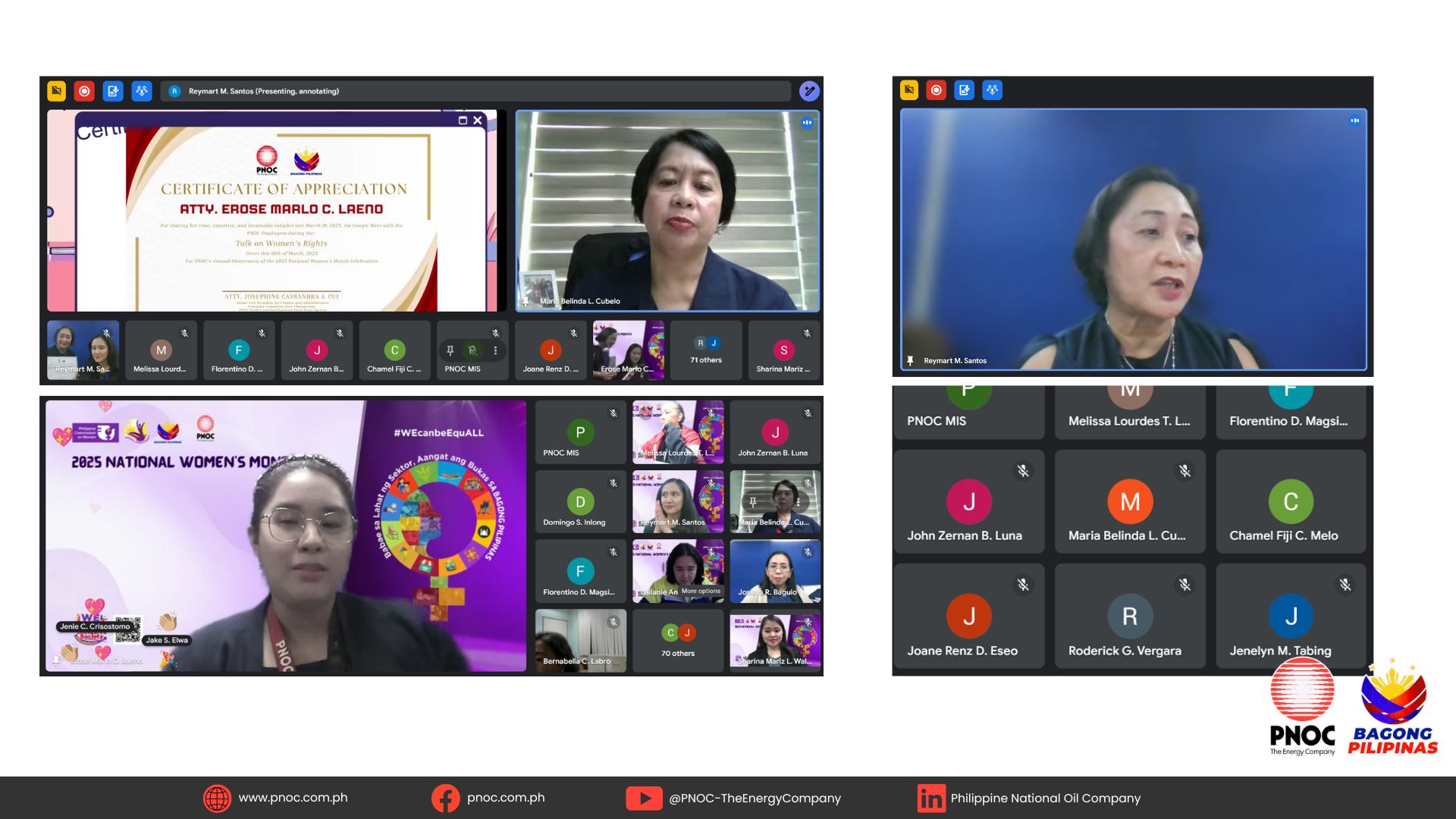Click the R avatar on the Roderick G. Vergara tile
This screenshot has width=1456, height=819.
(1130, 616)
